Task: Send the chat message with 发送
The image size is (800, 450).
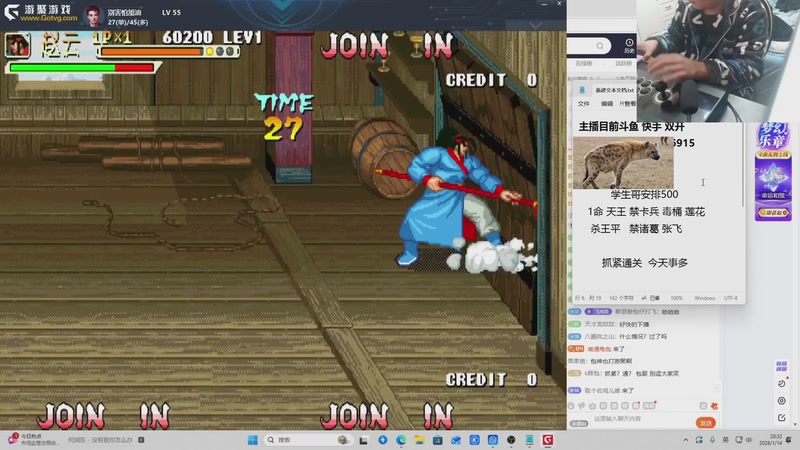Action: [x=706, y=422]
